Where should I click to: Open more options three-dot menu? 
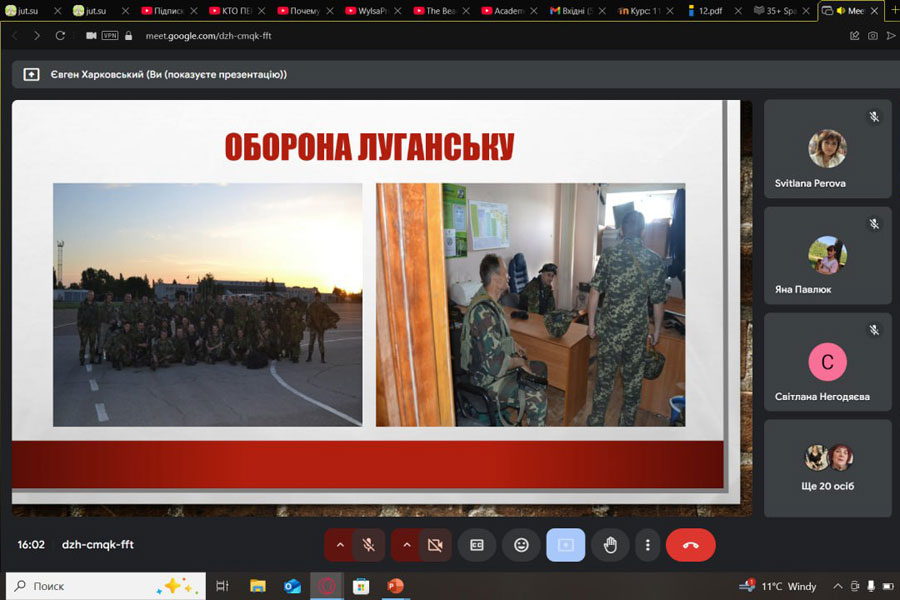click(x=647, y=545)
